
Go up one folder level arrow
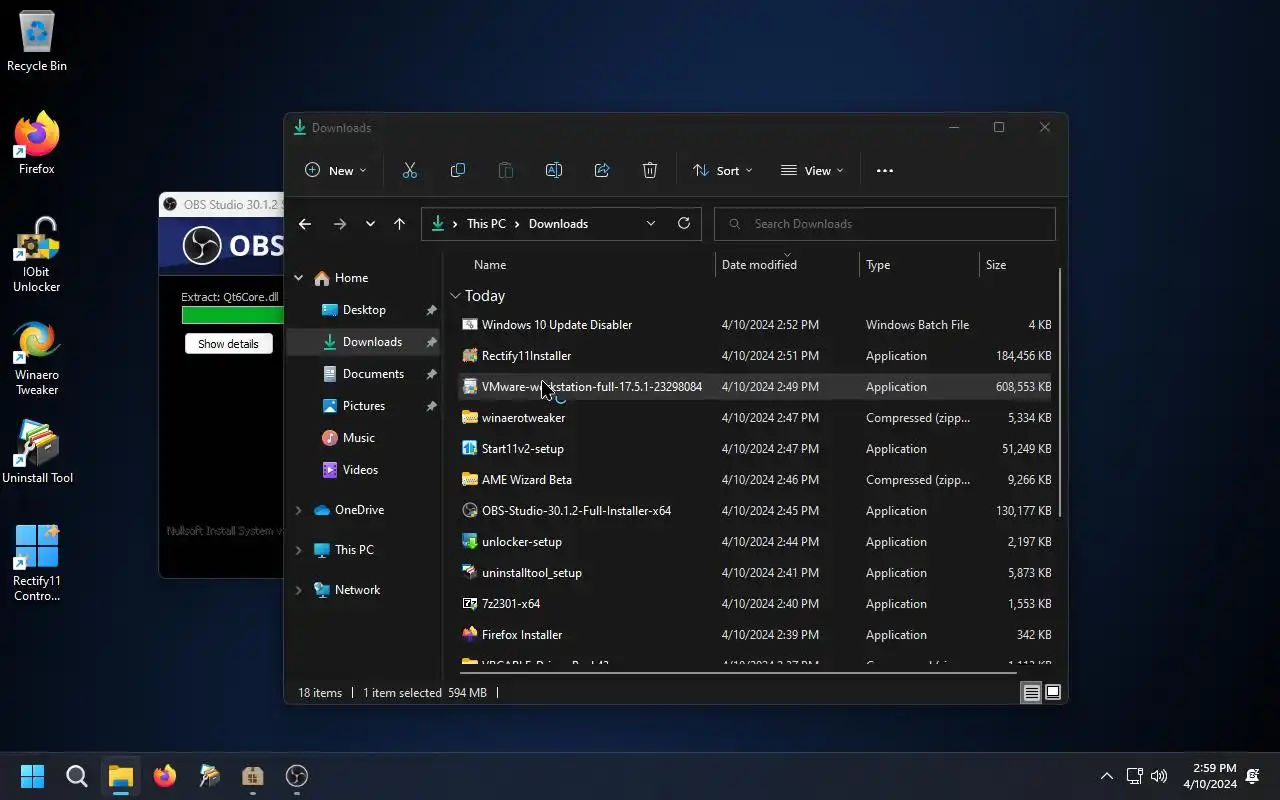pyautogui.click(x=399, y=224)
